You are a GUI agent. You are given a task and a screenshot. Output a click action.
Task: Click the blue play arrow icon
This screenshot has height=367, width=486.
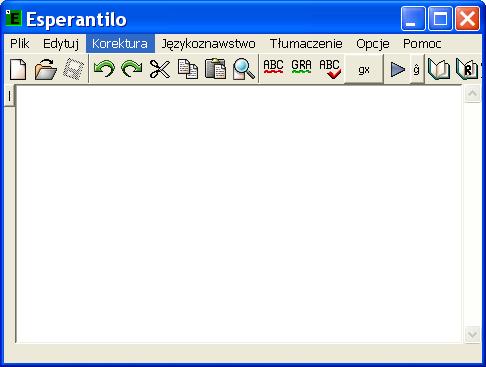397,69
